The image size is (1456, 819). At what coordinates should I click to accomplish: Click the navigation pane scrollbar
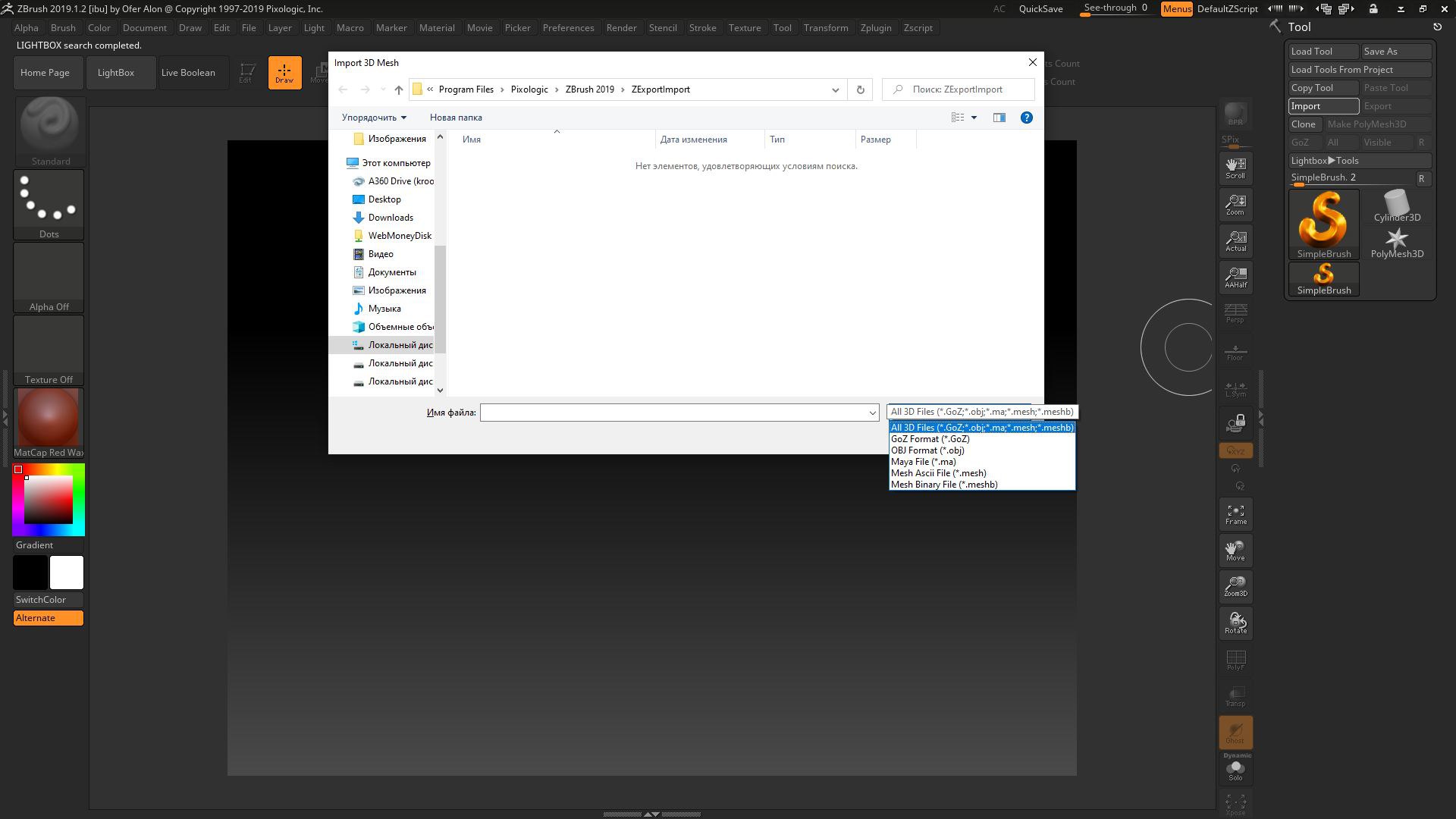point(440,300)
